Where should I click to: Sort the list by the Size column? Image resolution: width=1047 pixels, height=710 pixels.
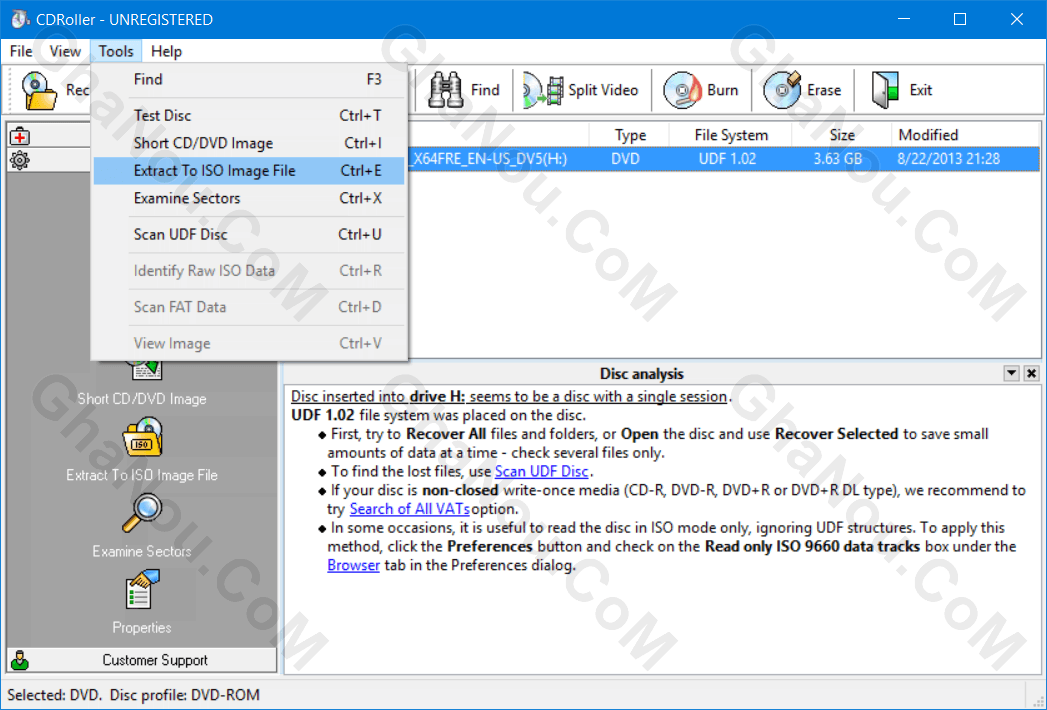(x=842, y=135)
